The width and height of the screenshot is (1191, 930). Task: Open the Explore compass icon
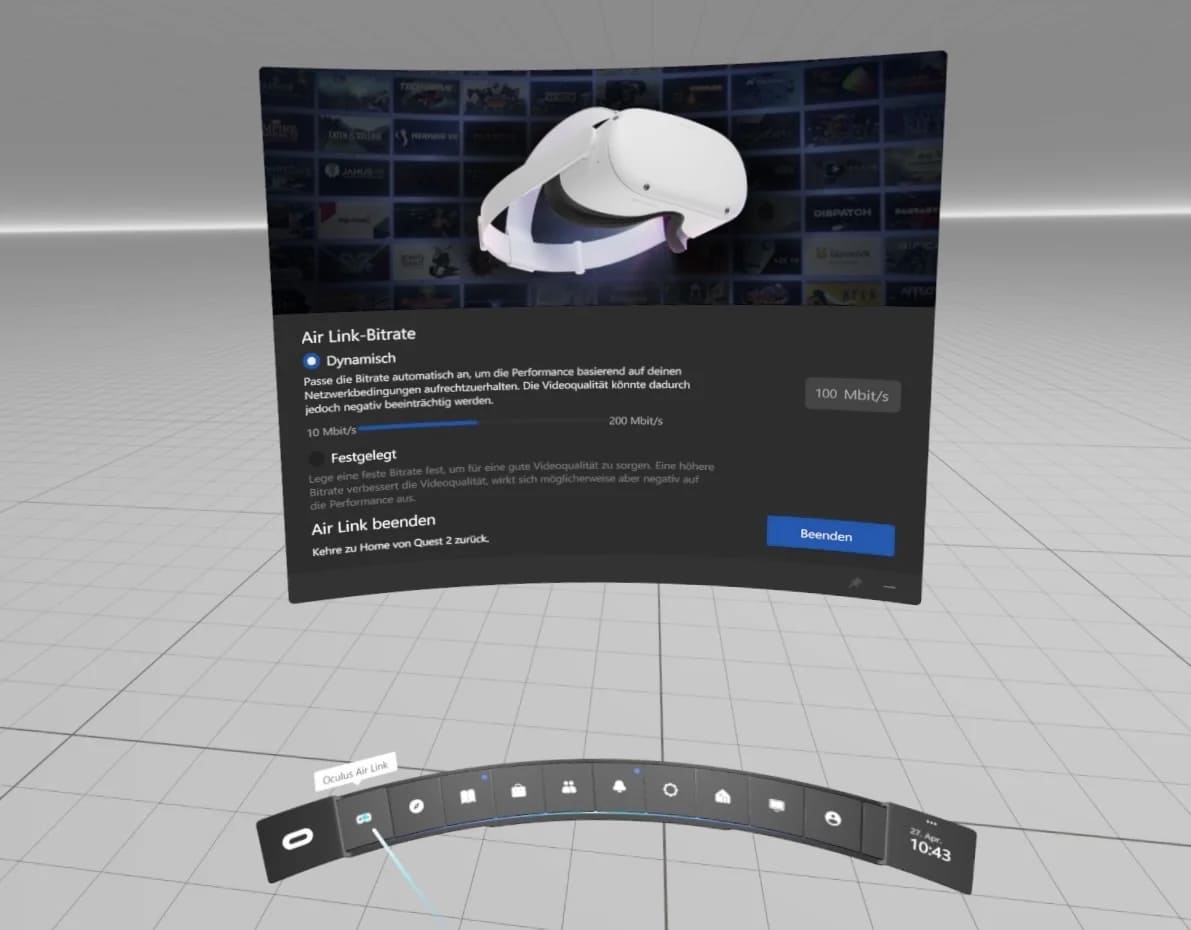pos(417,806)
